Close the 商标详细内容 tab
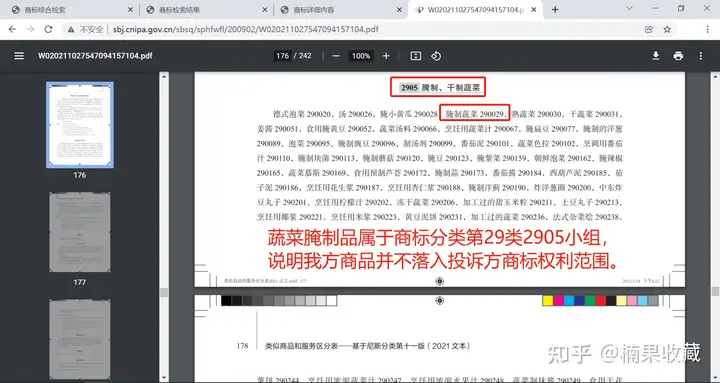The image size is (720, 383). tap(399, 10)
